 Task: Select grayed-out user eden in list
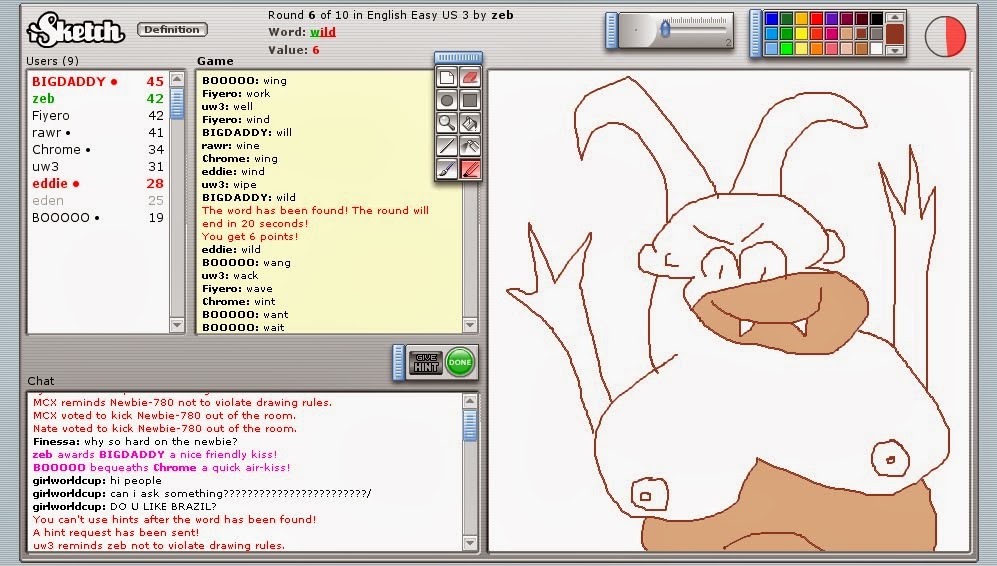[98, 200]
